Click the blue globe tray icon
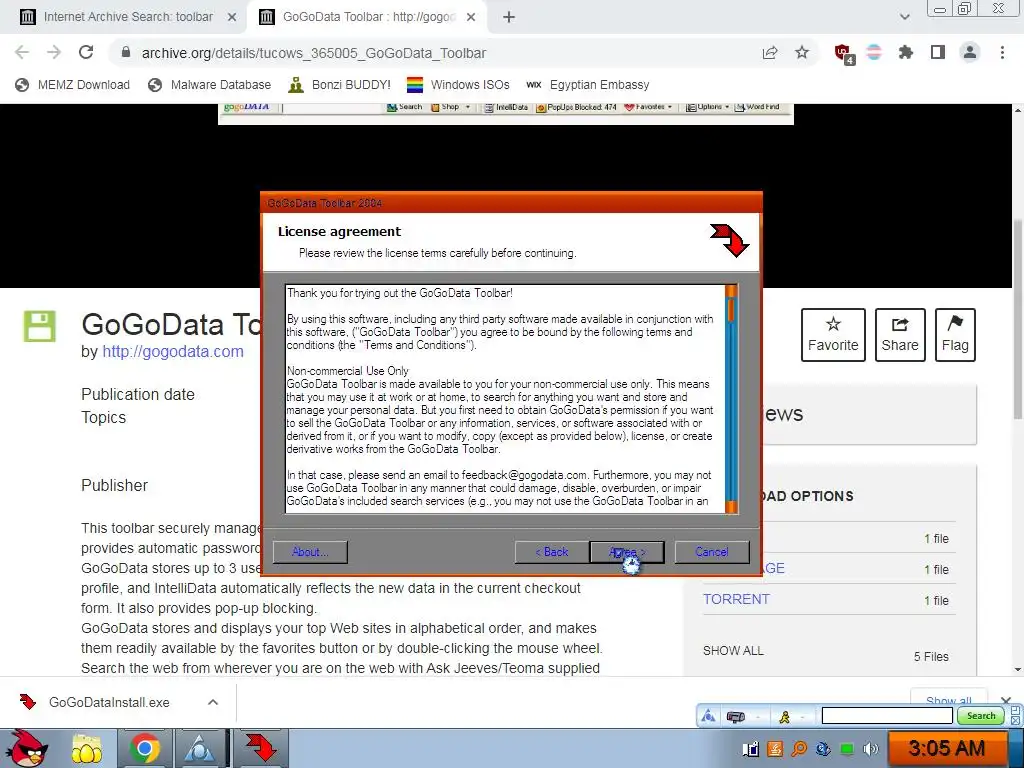Screen dimensions: 1024x768 point(823,749)
